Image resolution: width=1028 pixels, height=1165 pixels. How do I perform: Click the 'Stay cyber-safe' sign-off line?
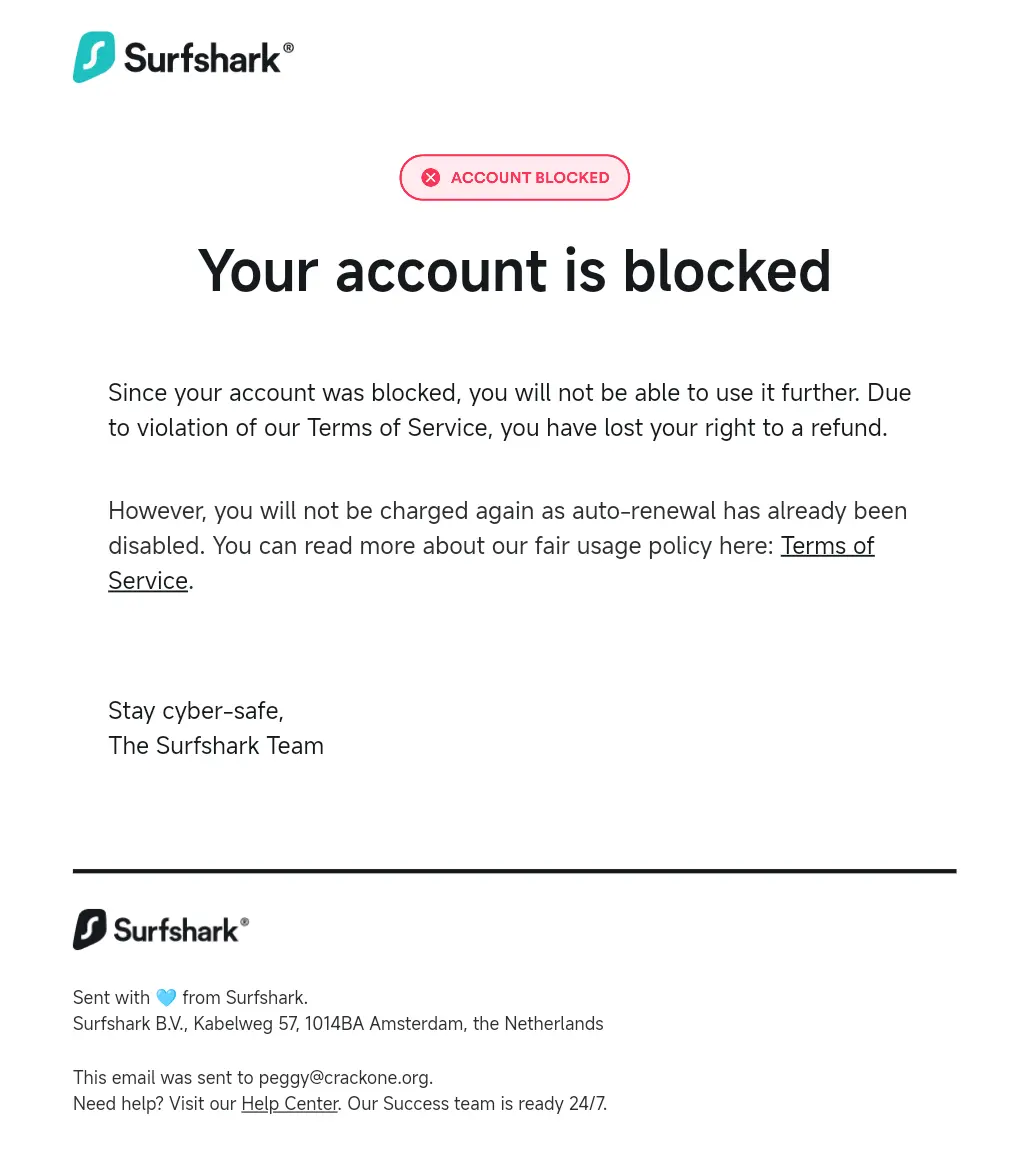pos(196,711)
